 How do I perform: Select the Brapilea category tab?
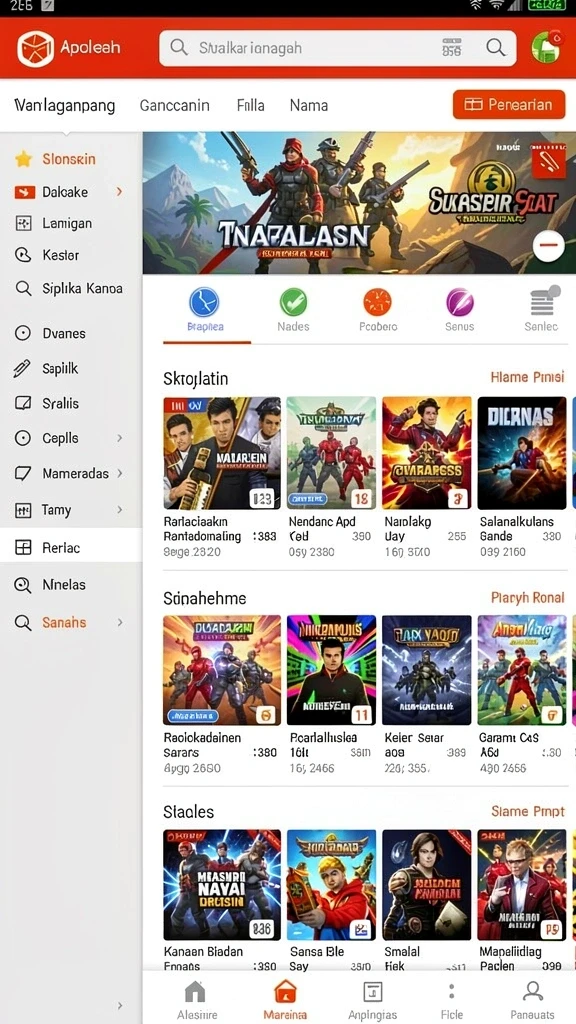[x=205, y=311]
